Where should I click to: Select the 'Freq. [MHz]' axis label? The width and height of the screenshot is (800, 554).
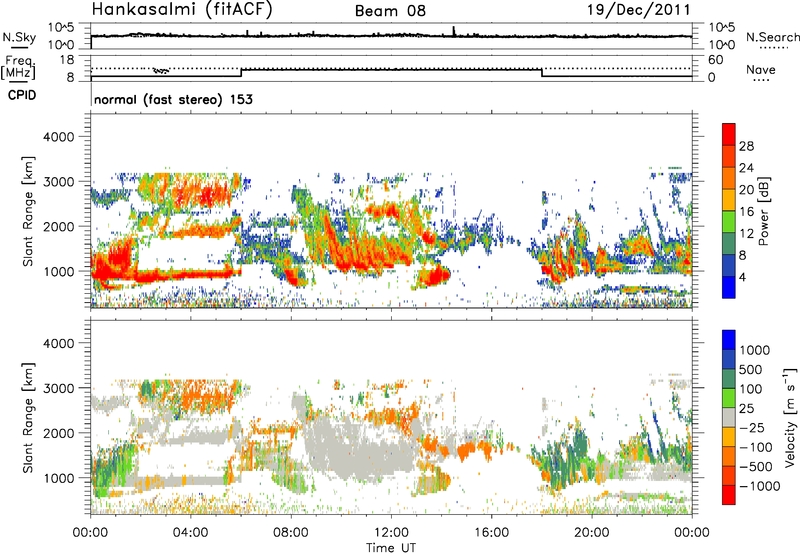coord(19,67)
